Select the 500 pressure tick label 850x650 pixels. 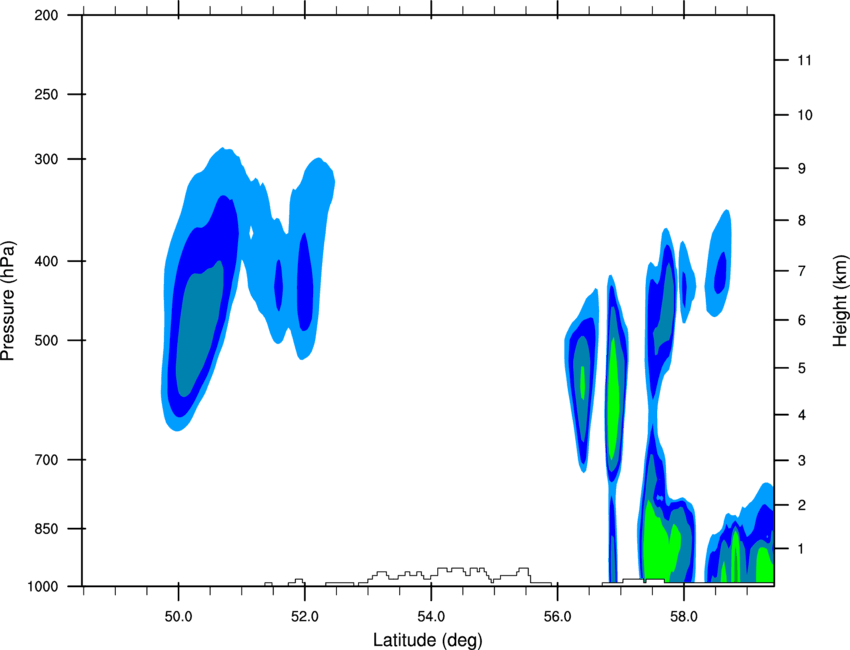pos(46,340)
